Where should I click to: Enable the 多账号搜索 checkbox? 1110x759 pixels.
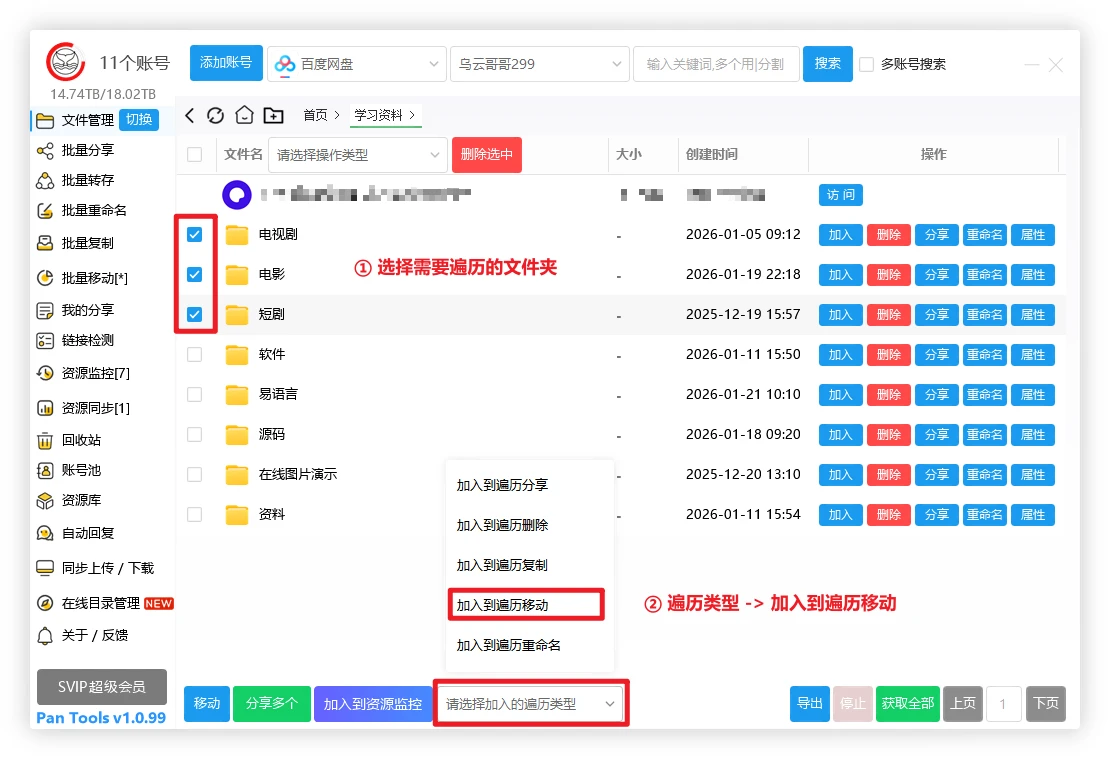click(x=867, y=64)
